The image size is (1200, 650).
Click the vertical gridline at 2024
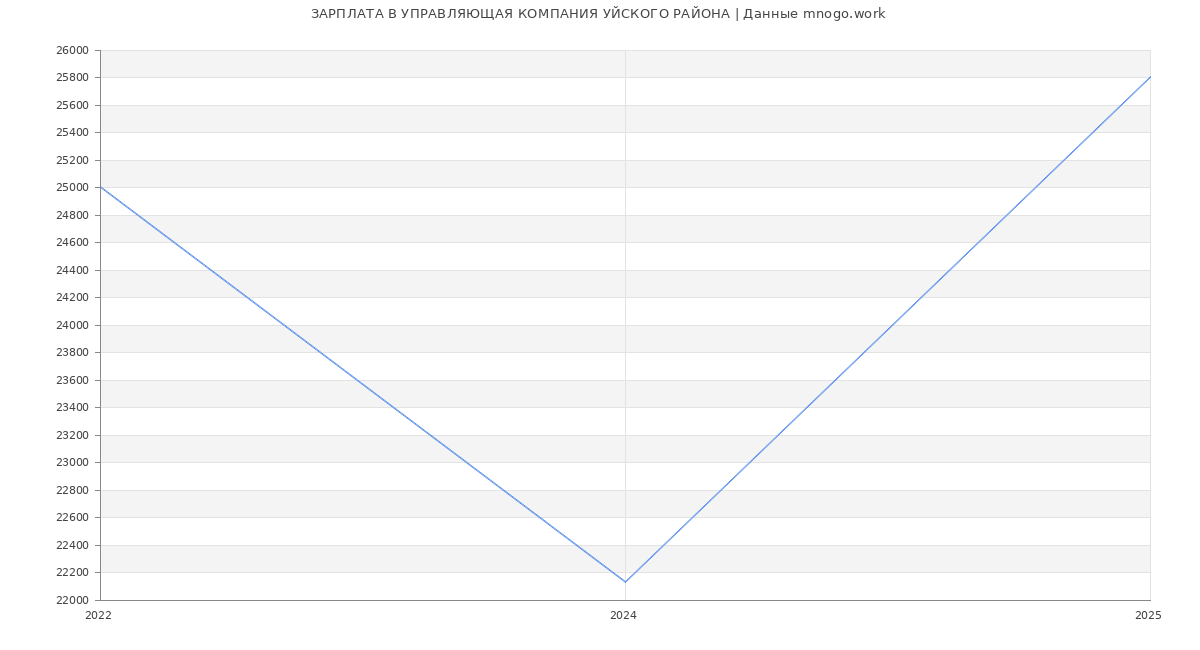coord(625,300)
